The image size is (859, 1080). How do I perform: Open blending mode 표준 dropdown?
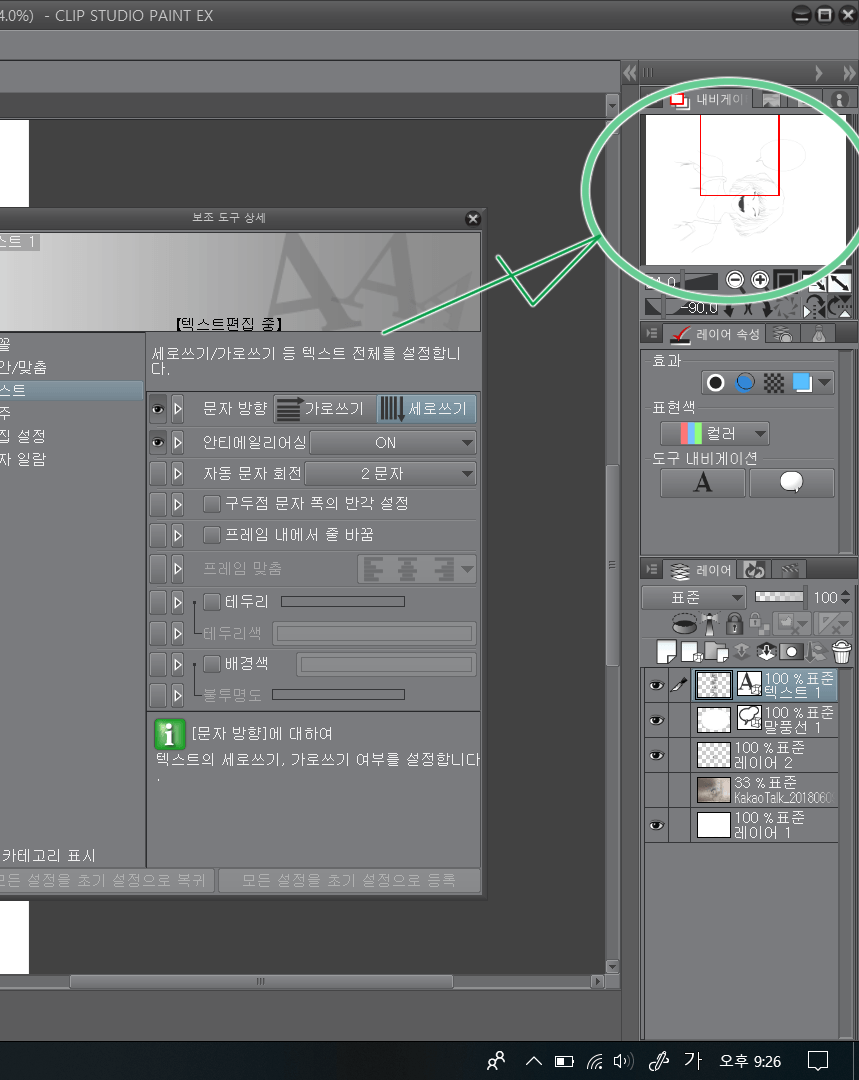pos(693,597)
